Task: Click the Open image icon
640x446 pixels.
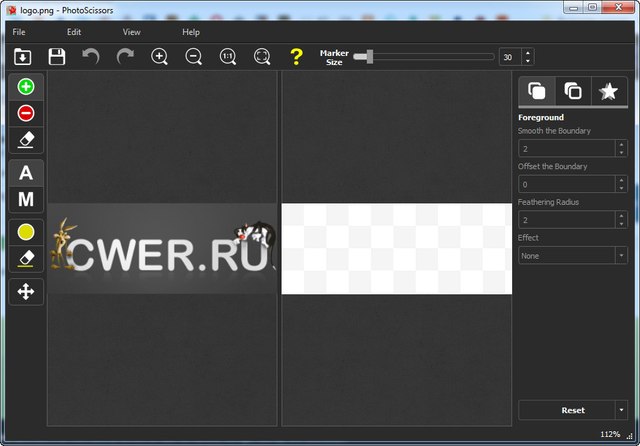Action: (x=23, y=57)
